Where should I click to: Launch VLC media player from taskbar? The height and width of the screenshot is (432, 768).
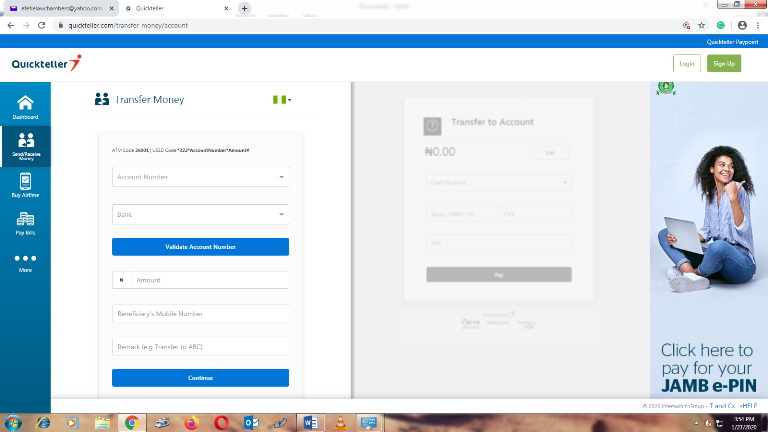point(341,422)
